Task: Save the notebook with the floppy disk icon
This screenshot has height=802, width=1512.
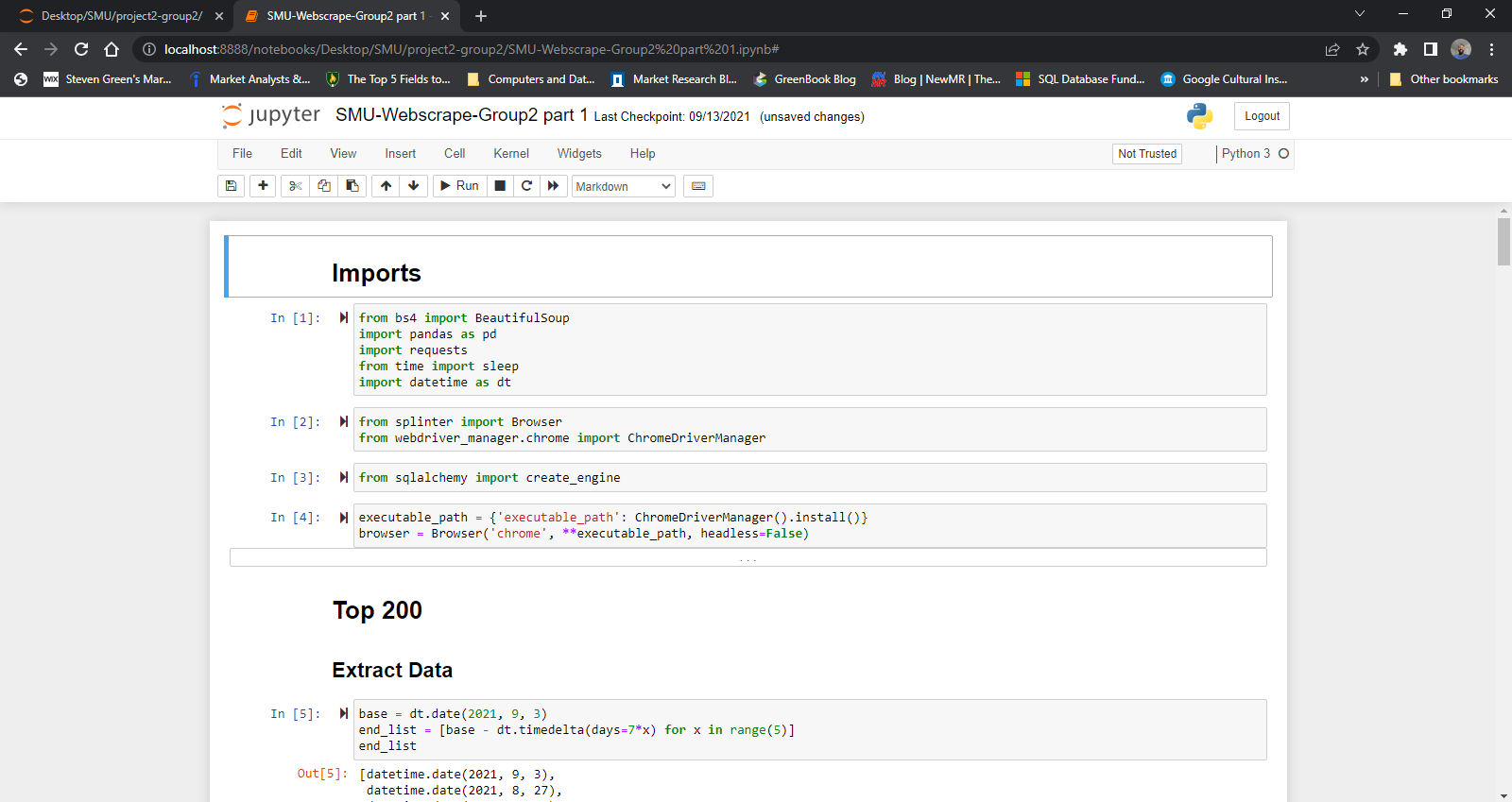Action: [x=231, y=186]
